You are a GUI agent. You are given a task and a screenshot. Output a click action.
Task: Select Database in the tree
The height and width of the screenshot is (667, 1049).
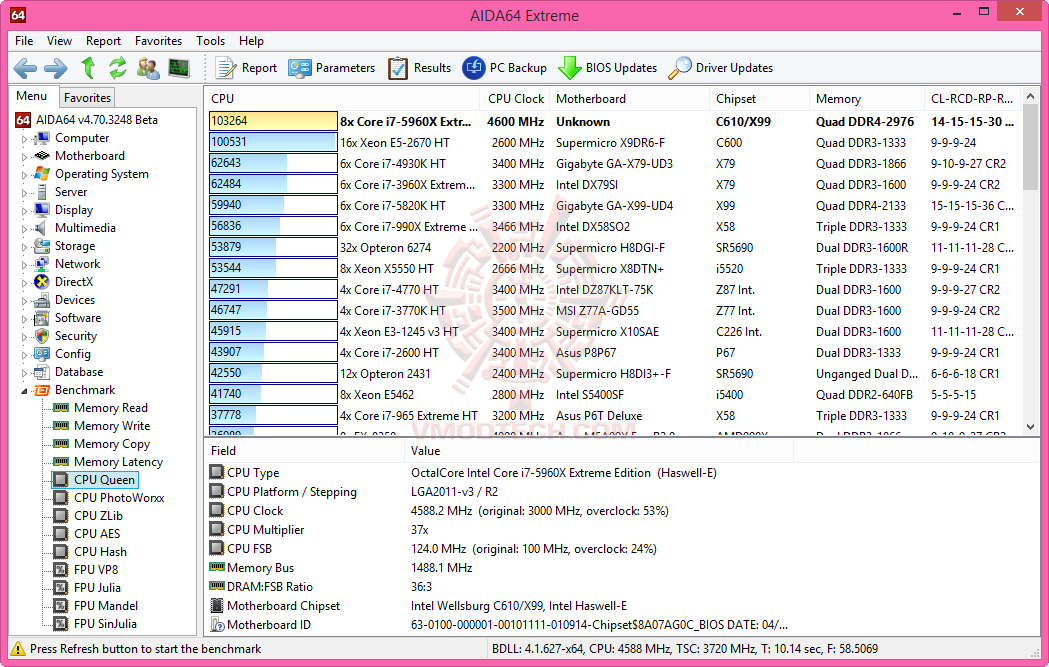pos(79,372)
